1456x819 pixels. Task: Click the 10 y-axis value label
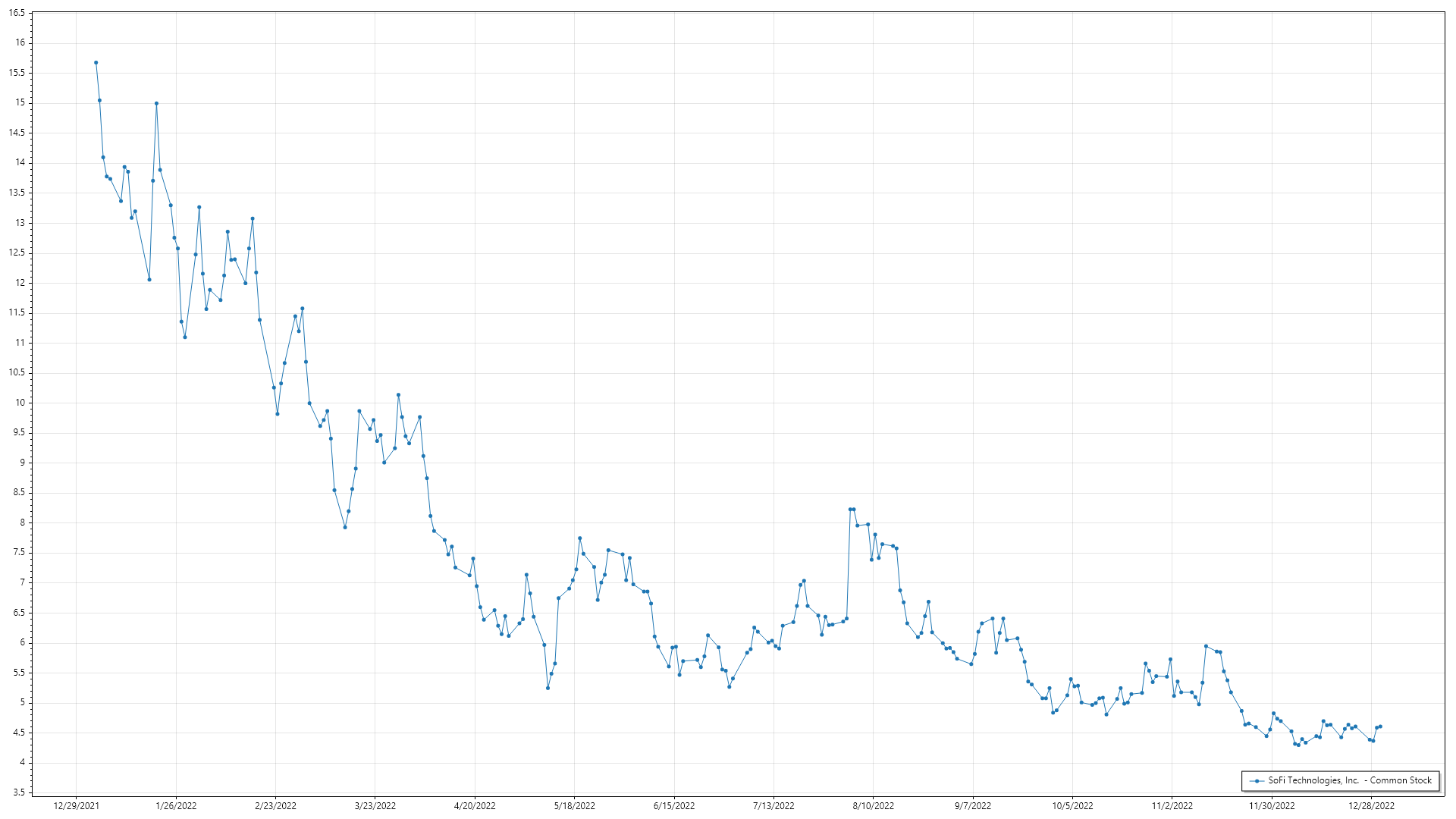tap(20, 403)
